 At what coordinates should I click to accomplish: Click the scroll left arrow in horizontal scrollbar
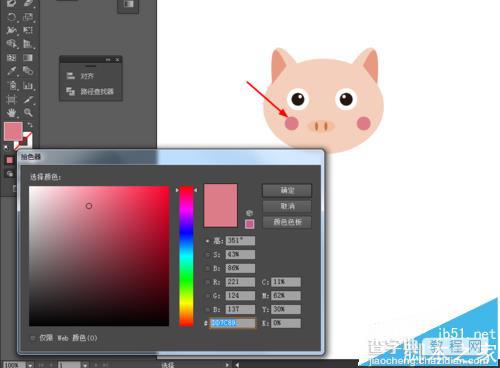[237, 365]
